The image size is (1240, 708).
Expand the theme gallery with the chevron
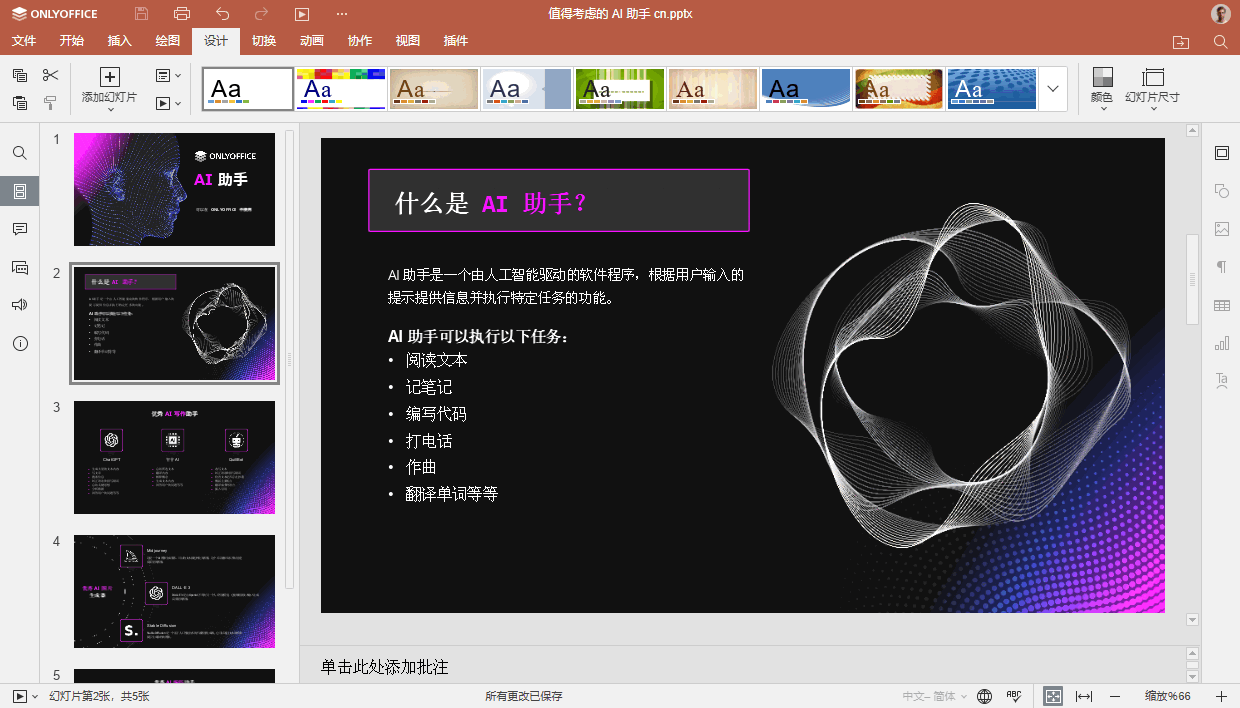(x=1052, y=88)
